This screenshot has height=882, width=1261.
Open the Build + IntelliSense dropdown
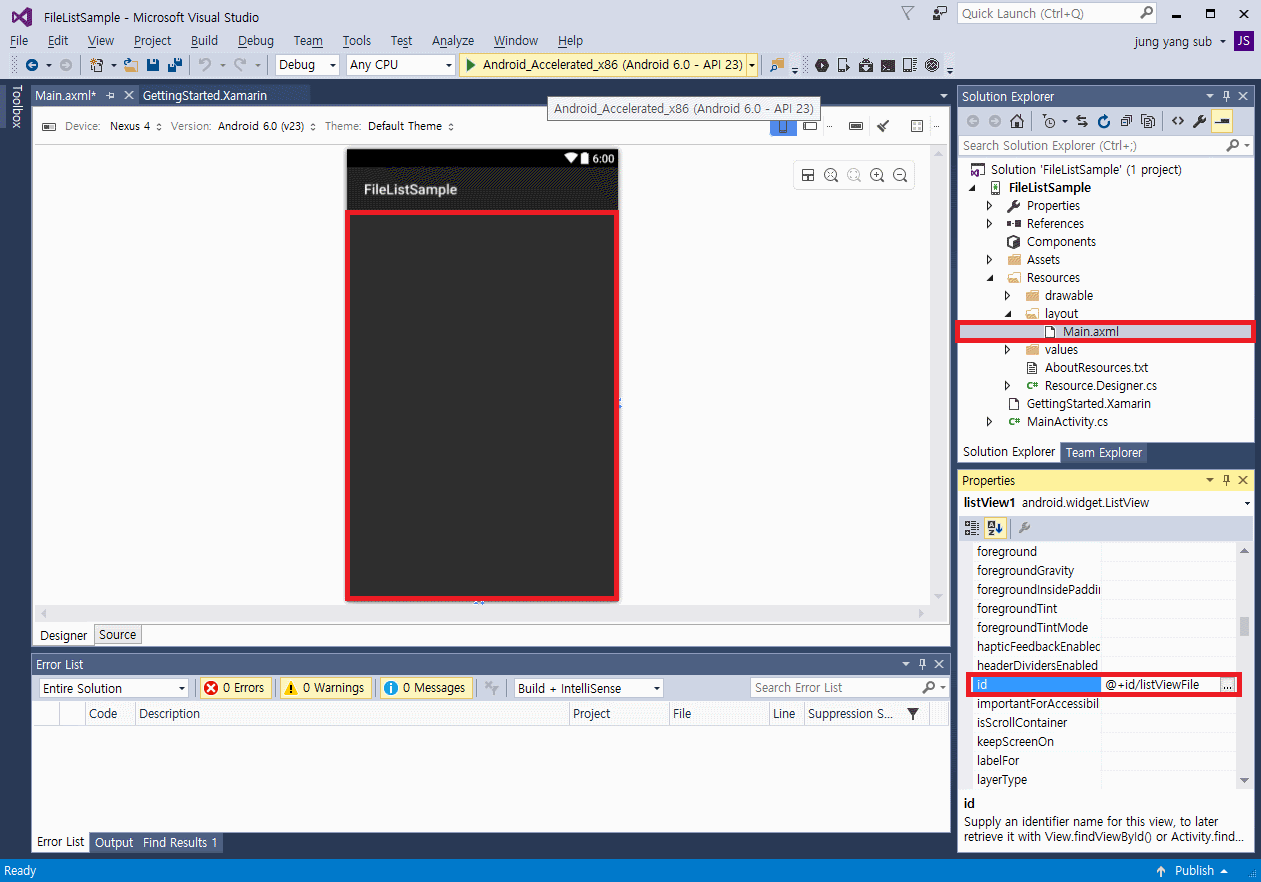tap(588, 688)
